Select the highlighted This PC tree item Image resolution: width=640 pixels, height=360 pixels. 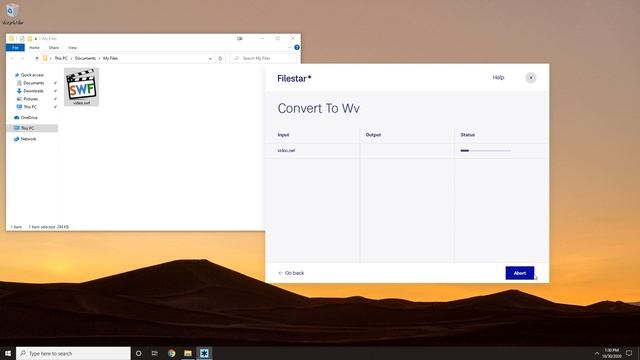click(32, 128)
